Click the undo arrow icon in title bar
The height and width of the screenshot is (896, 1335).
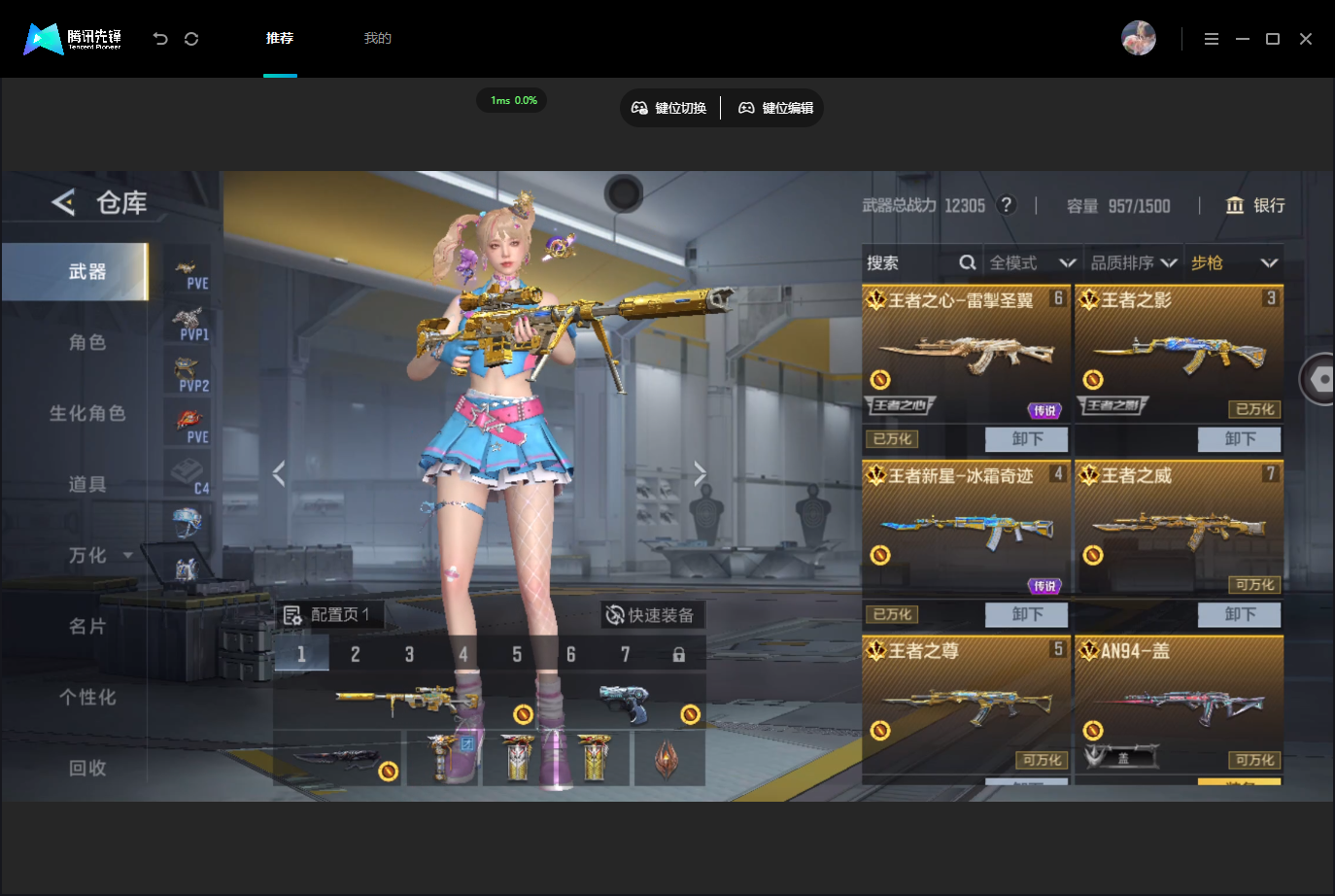tap(160, 39)
